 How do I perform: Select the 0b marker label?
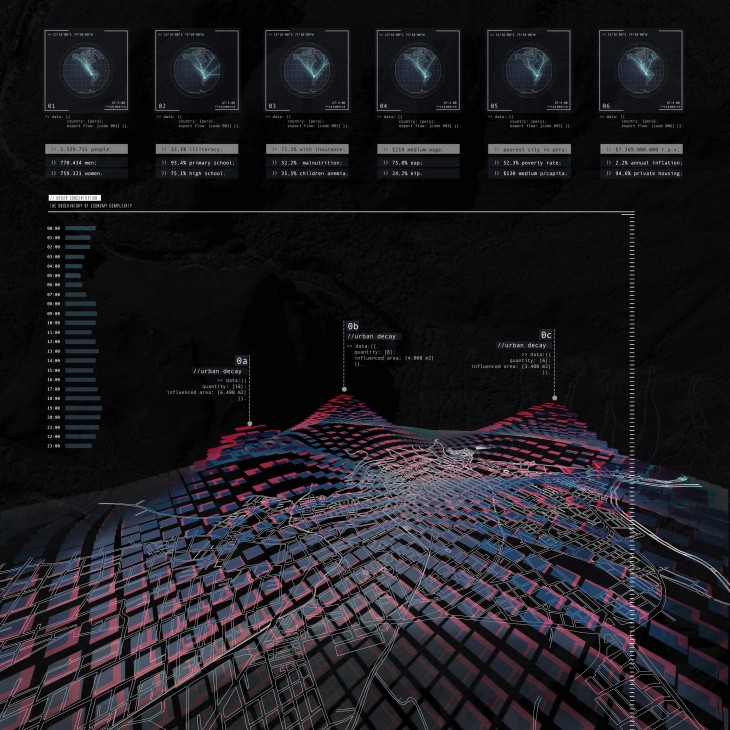353,327
